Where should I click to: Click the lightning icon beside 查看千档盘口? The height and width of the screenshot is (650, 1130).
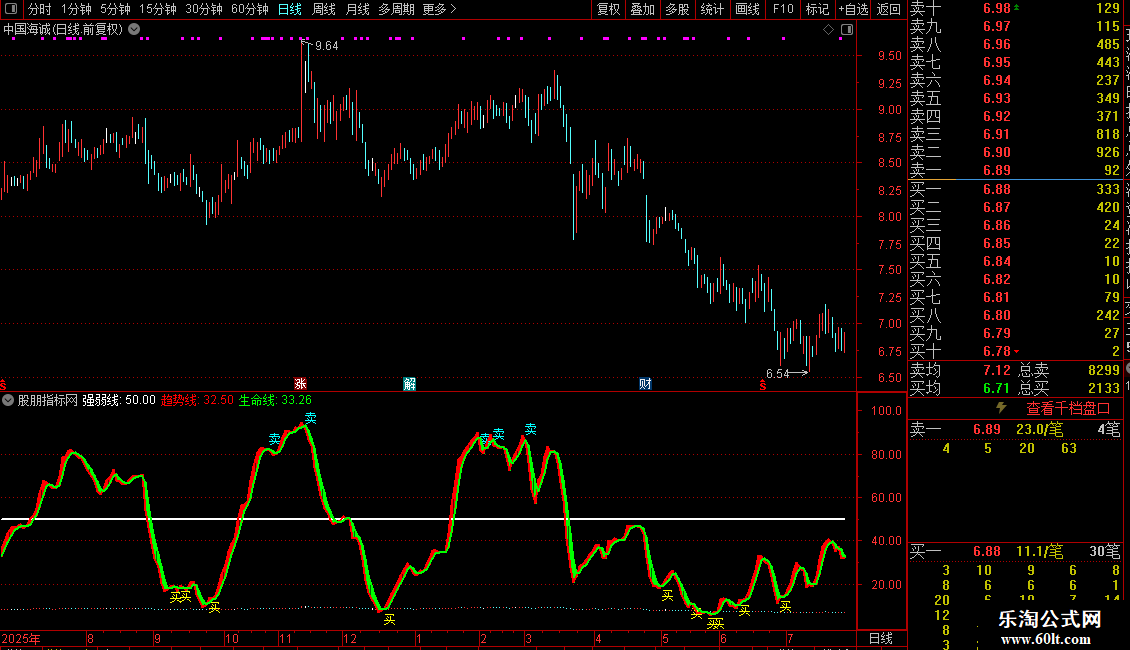point(1001,408)
